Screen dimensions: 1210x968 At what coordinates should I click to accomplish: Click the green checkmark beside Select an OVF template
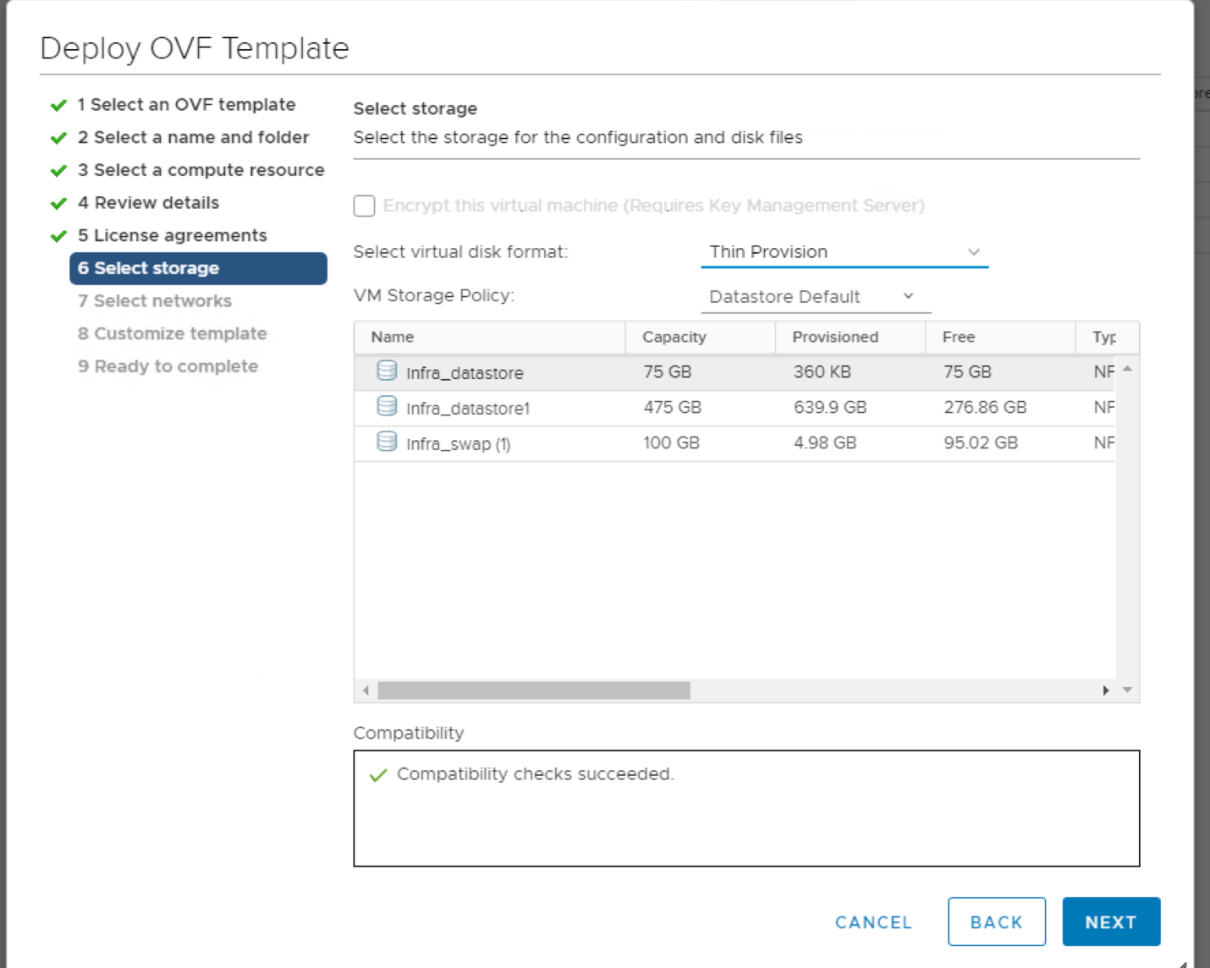[x=59, y=105]
